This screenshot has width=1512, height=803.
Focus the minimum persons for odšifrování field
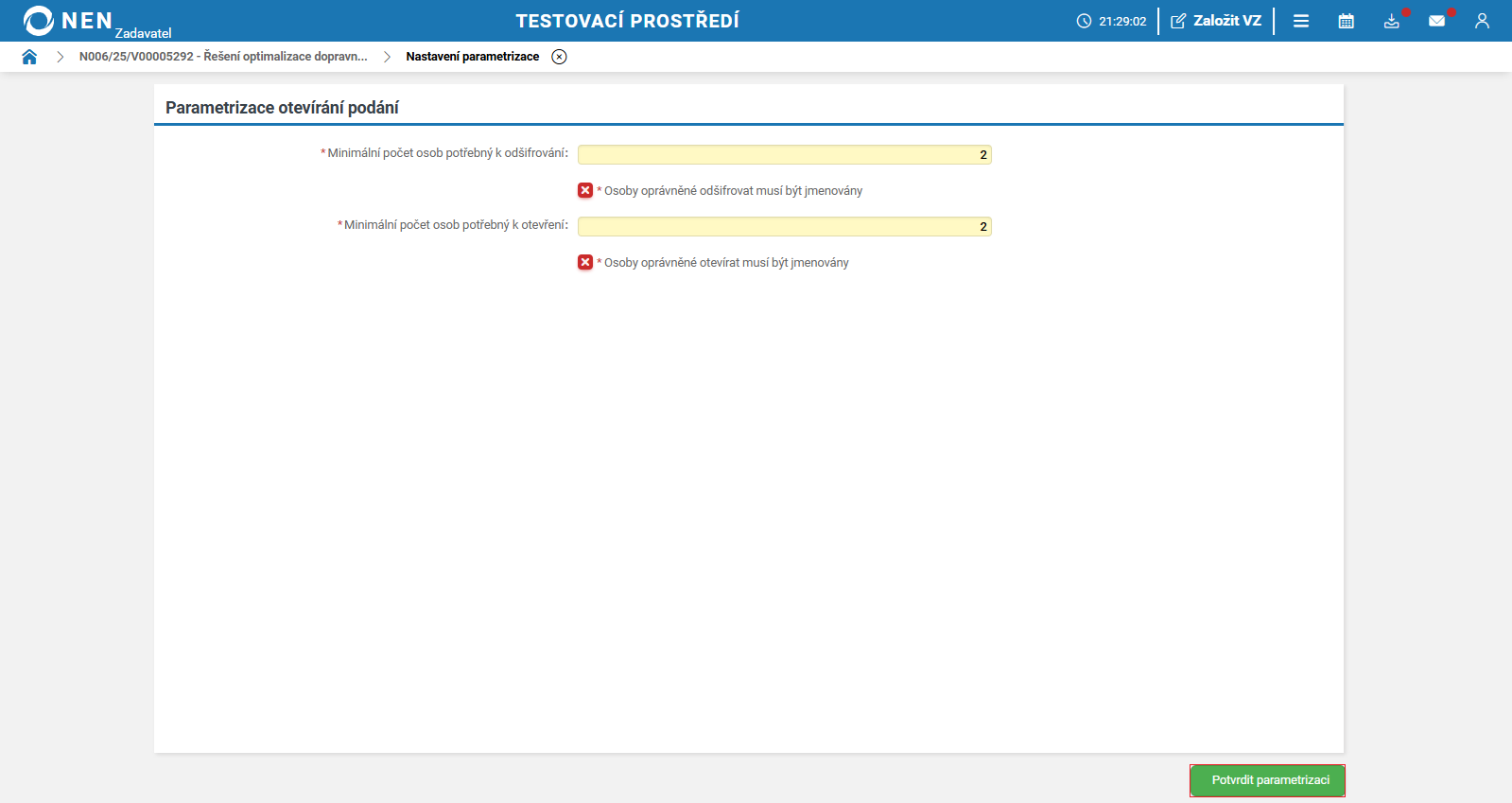pos(785,154)
